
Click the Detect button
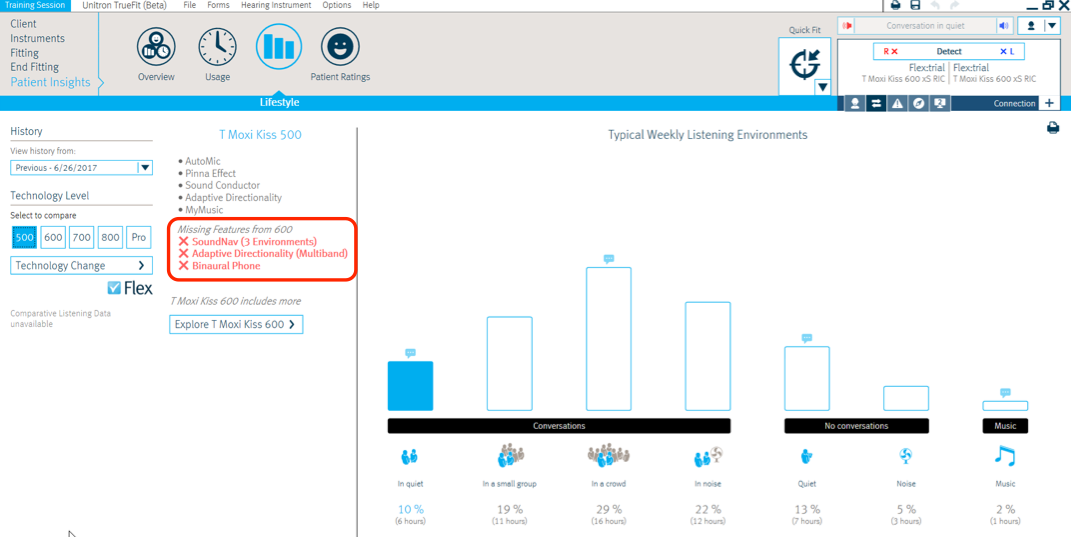pos(949,51)
